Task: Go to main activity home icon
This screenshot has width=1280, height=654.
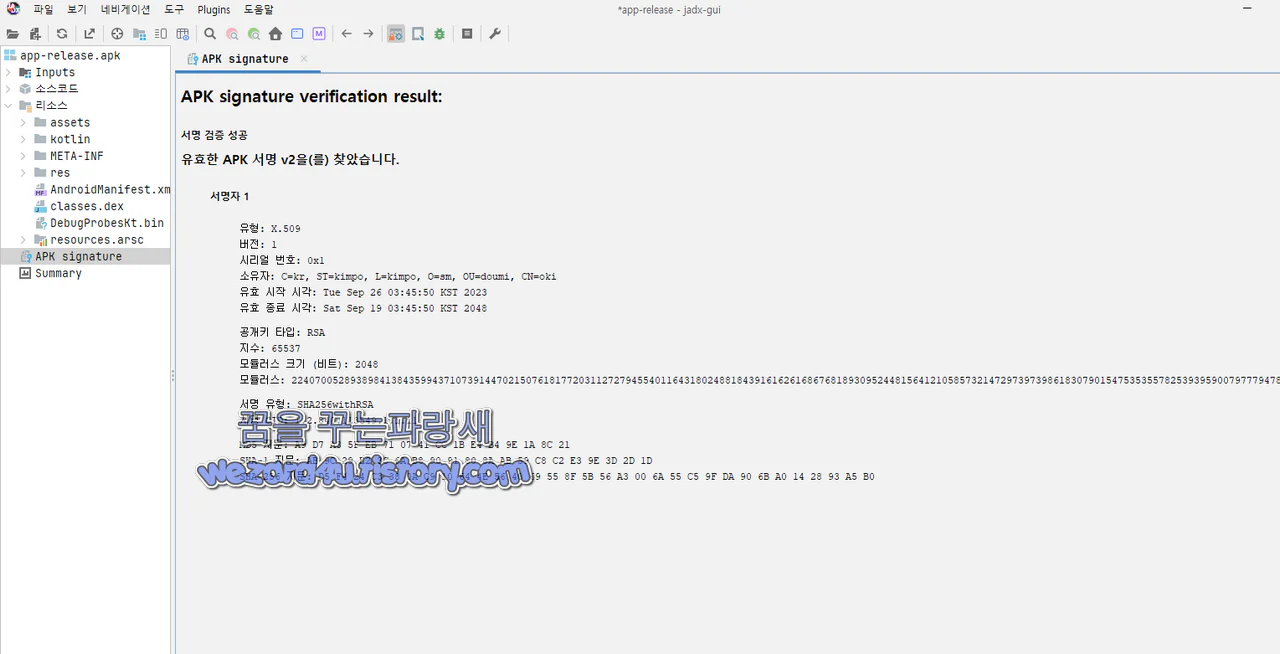Action: click(x=276, y=34)
